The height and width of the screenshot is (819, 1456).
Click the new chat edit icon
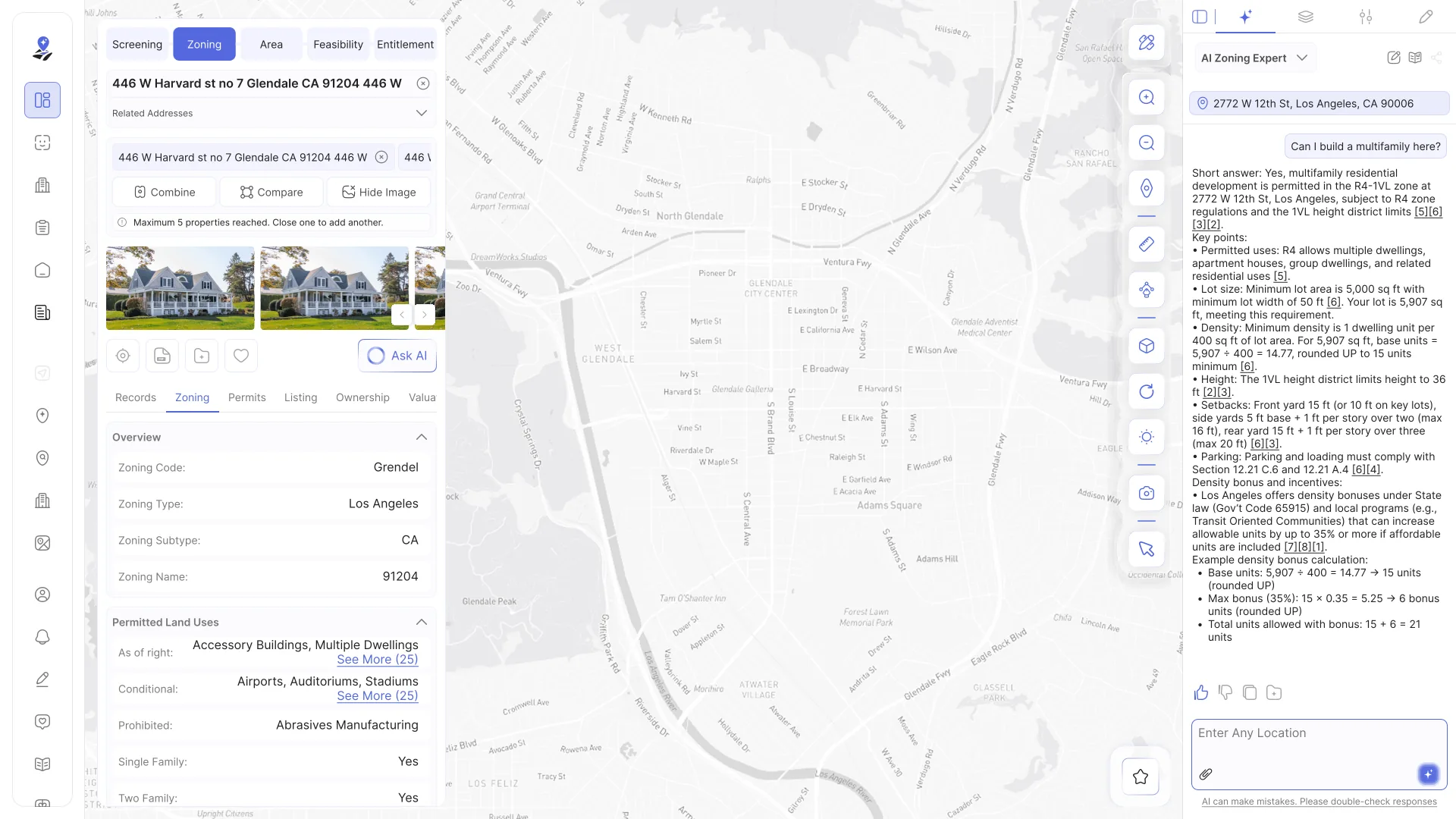[1394, 58]
